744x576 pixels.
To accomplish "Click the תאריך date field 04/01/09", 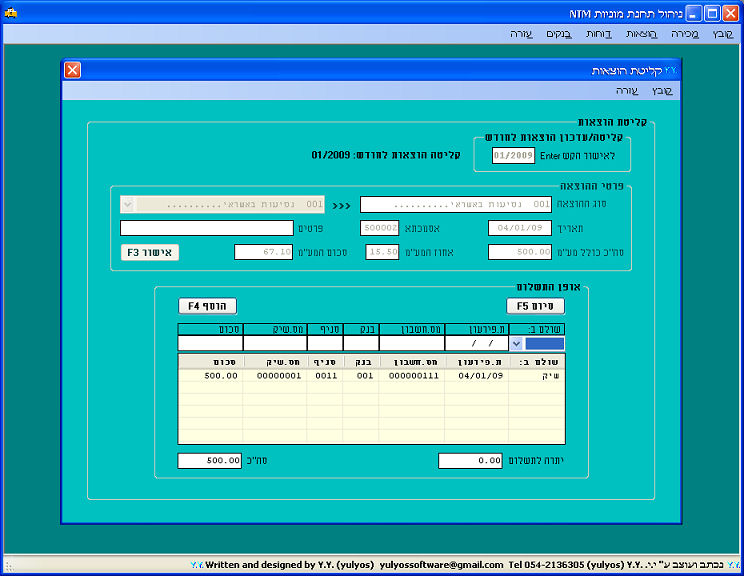I will point(520,228).
